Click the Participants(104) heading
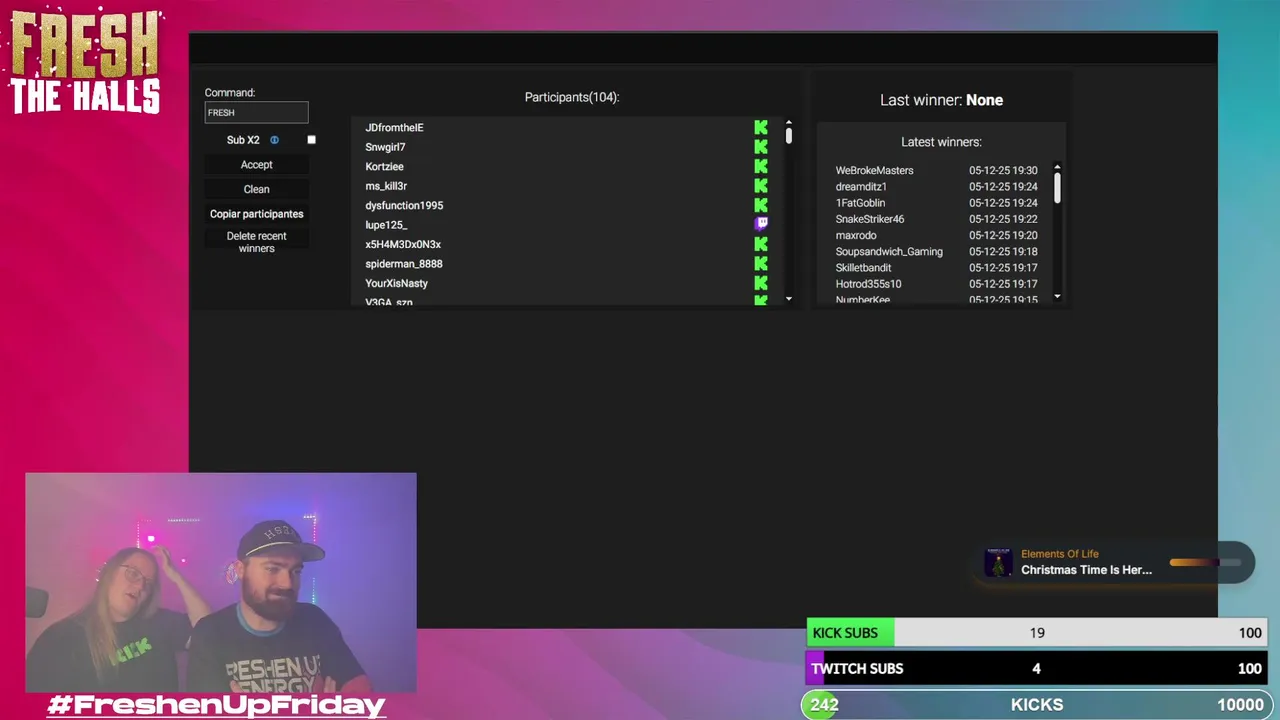This screenshot has width=1280, height=720. coord(572,97)
